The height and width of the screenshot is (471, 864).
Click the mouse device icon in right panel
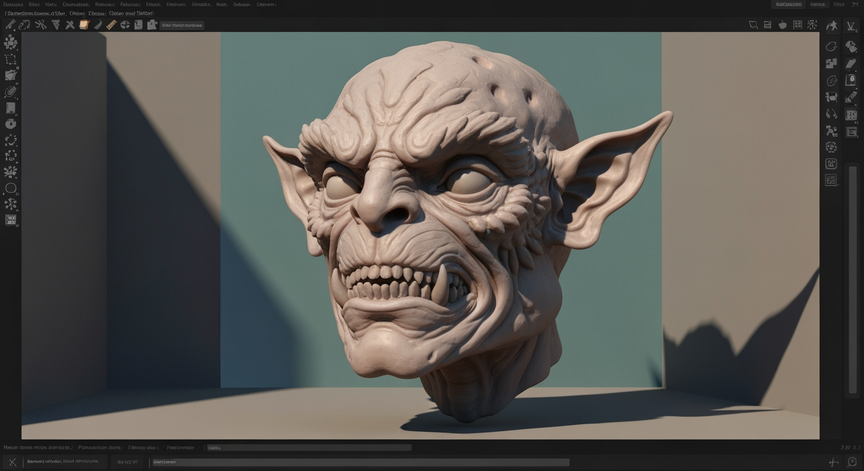[x=851, y=80]
